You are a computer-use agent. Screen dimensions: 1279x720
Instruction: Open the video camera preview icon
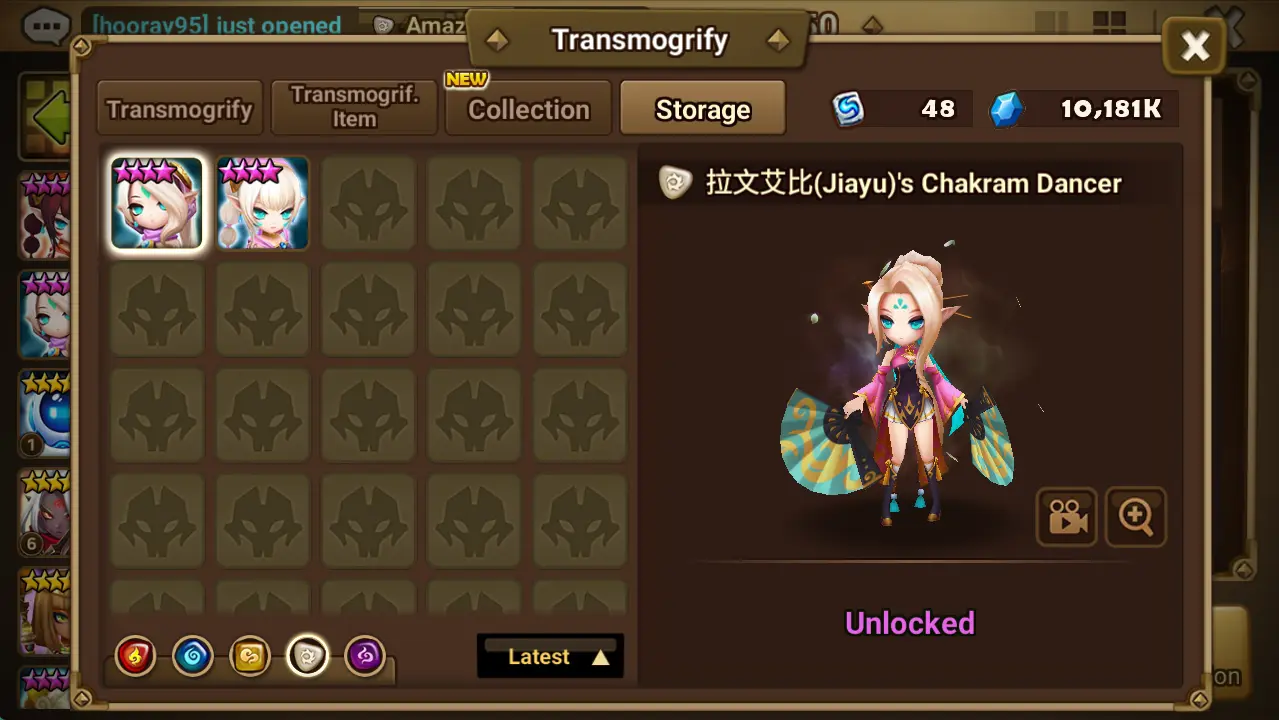point(1066,517)
